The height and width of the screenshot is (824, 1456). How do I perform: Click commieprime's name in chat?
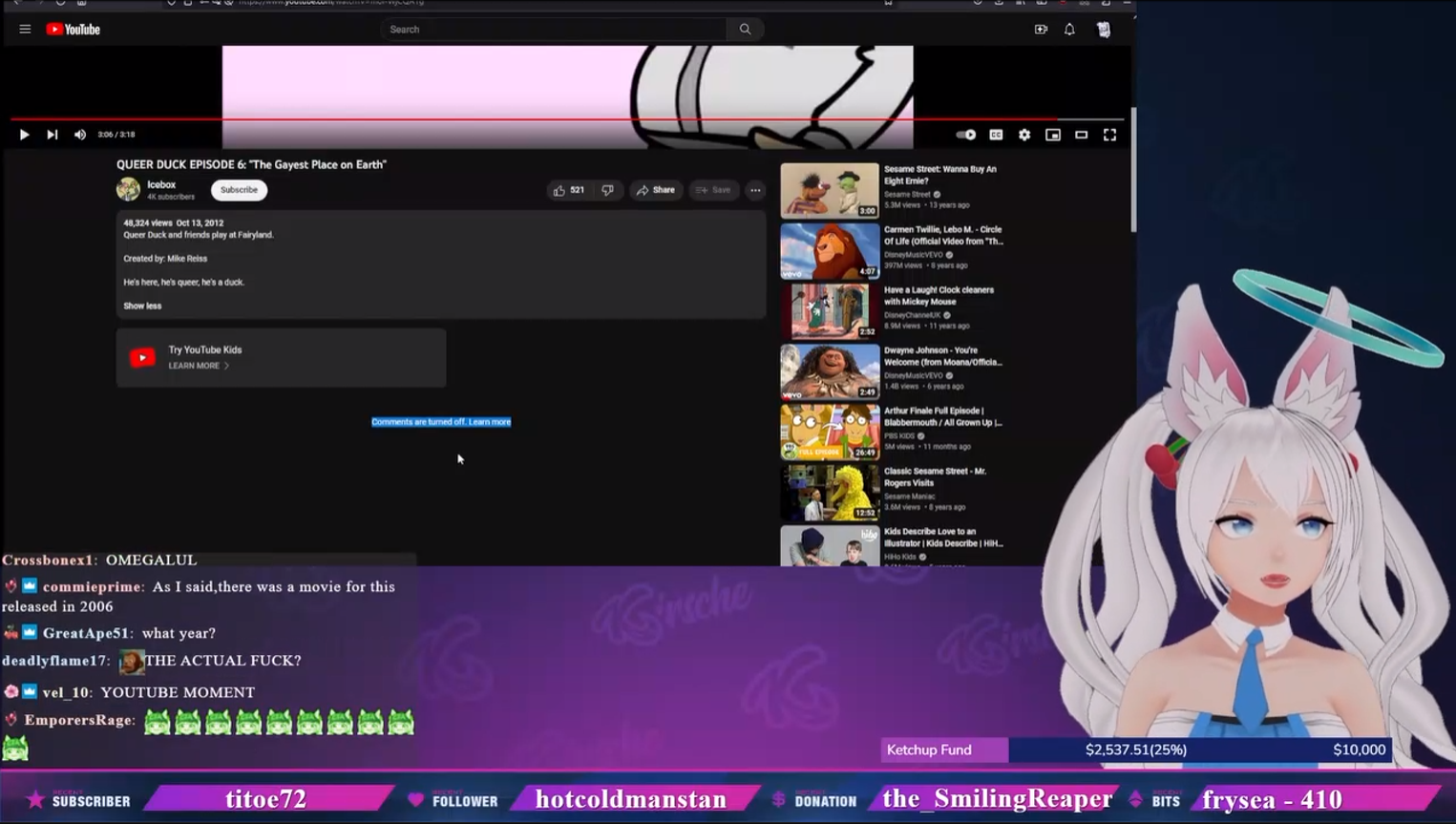coord(92,586)
